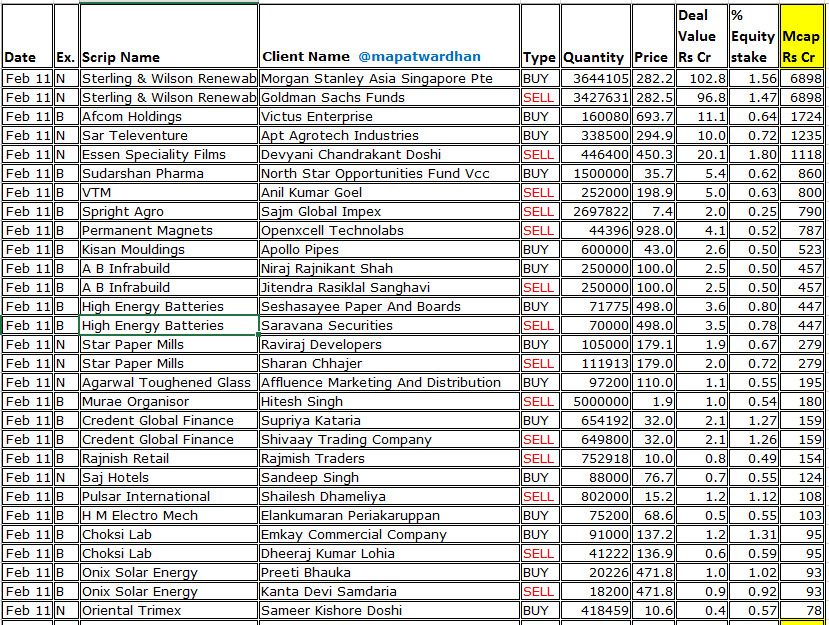Select the 'Permanent Magnets' cell
The width and height of the screenshot is (829, 625).
(169, 231)
